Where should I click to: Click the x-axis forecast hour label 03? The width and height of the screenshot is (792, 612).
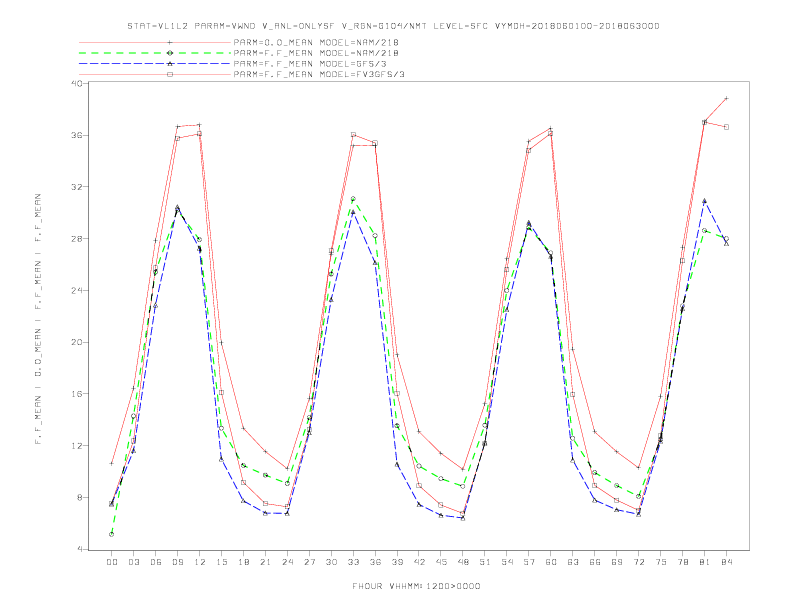133,562
